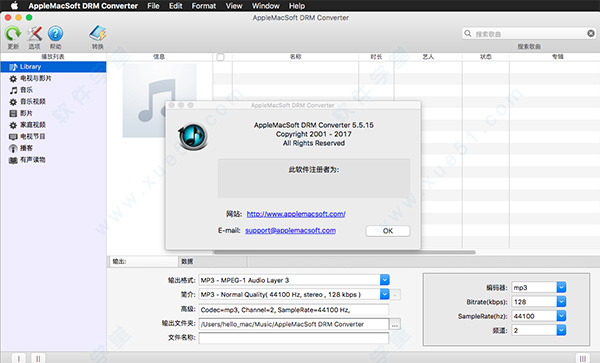Click the browse output folder button

coord(395,324)
